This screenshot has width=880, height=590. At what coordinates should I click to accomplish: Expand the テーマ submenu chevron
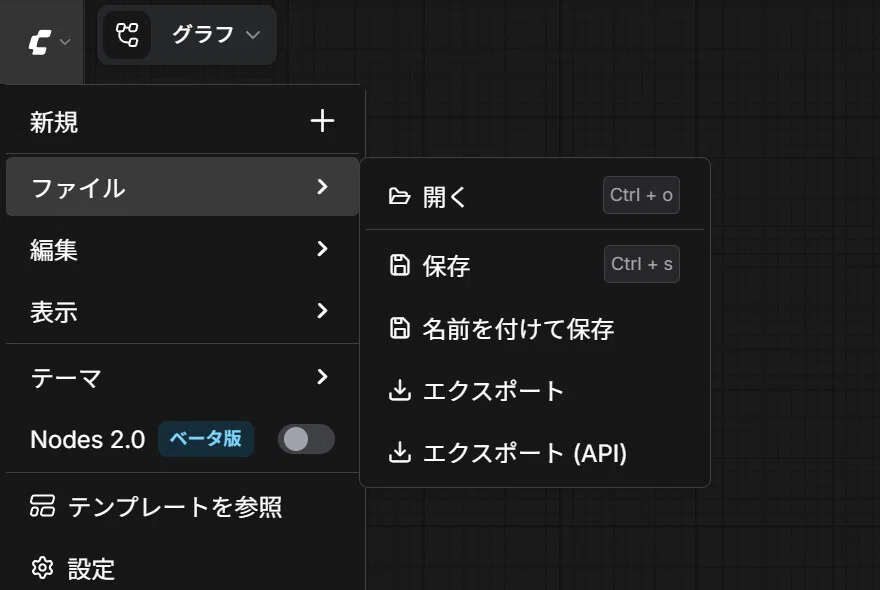(x=322, y=377)
